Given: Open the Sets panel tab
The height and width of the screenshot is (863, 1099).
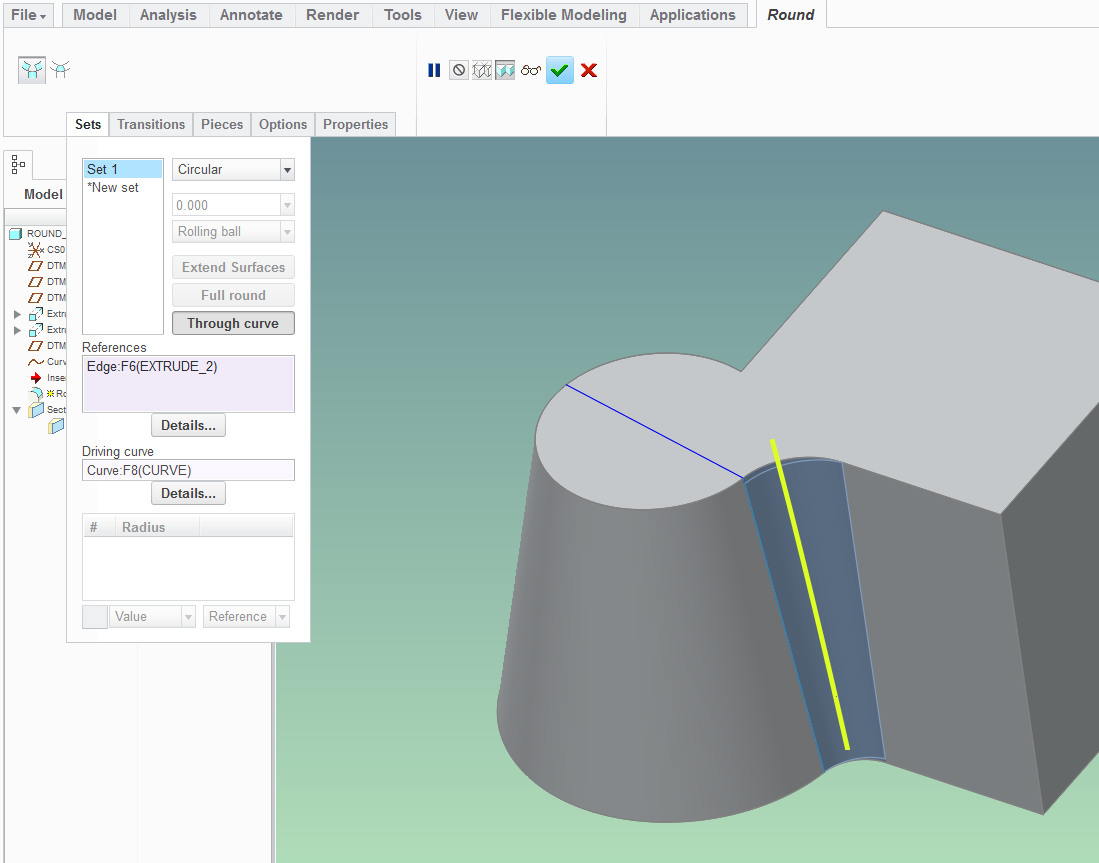Looking at the screenshot, I should click(88, 124).
